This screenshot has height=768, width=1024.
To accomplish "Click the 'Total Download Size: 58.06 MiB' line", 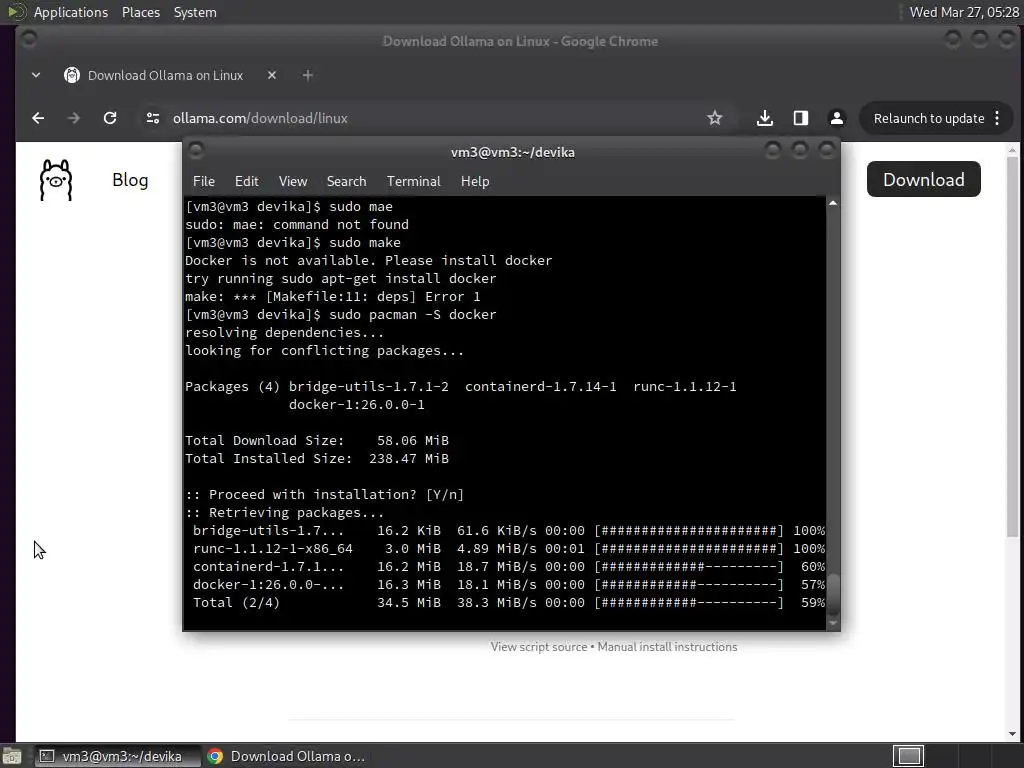I will [317, 441].
